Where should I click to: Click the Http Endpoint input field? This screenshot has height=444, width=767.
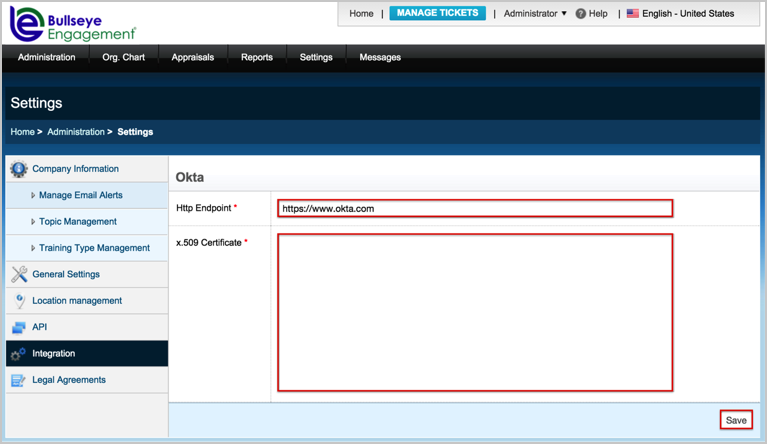(x=475, y=209)
